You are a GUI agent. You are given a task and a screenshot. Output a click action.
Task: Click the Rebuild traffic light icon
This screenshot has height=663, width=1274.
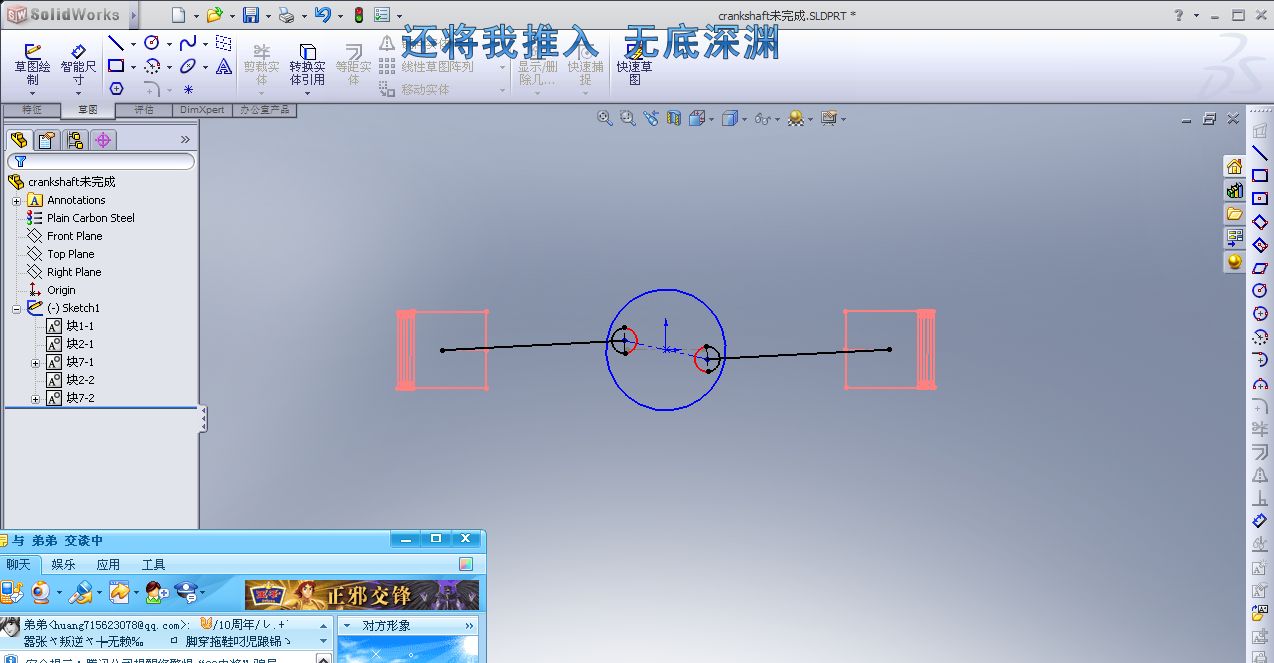click(359, 15)
